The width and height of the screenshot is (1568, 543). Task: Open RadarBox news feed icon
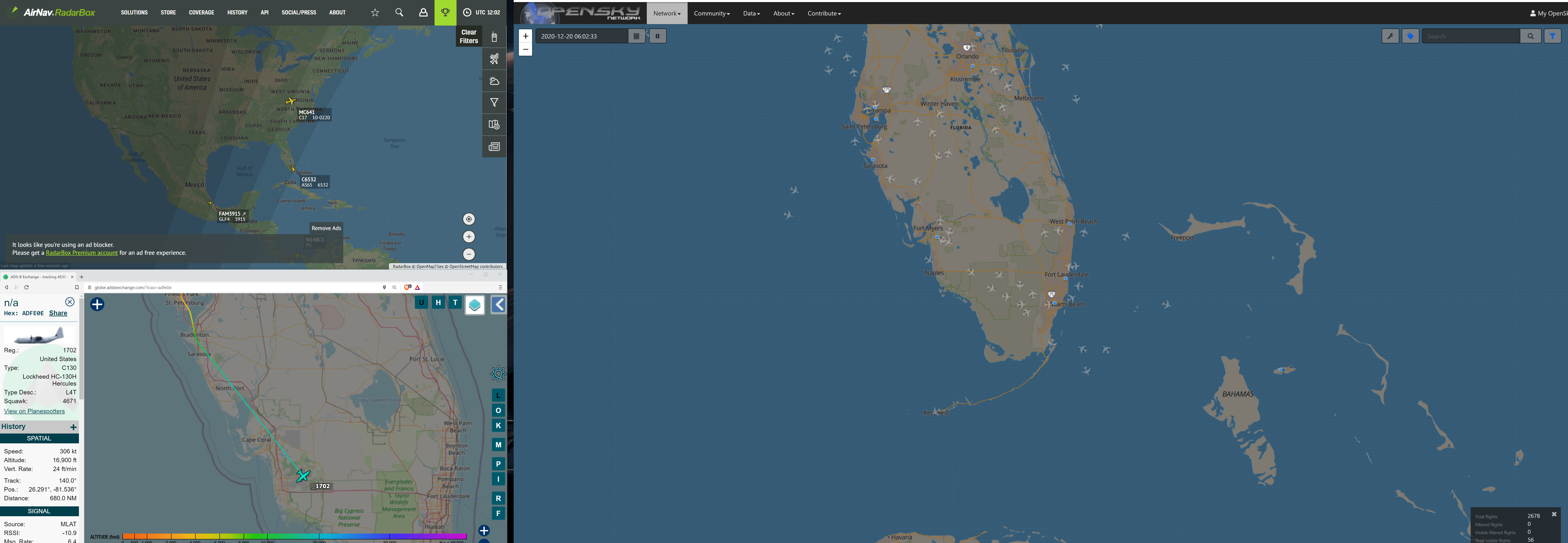[x=494, y=147]
